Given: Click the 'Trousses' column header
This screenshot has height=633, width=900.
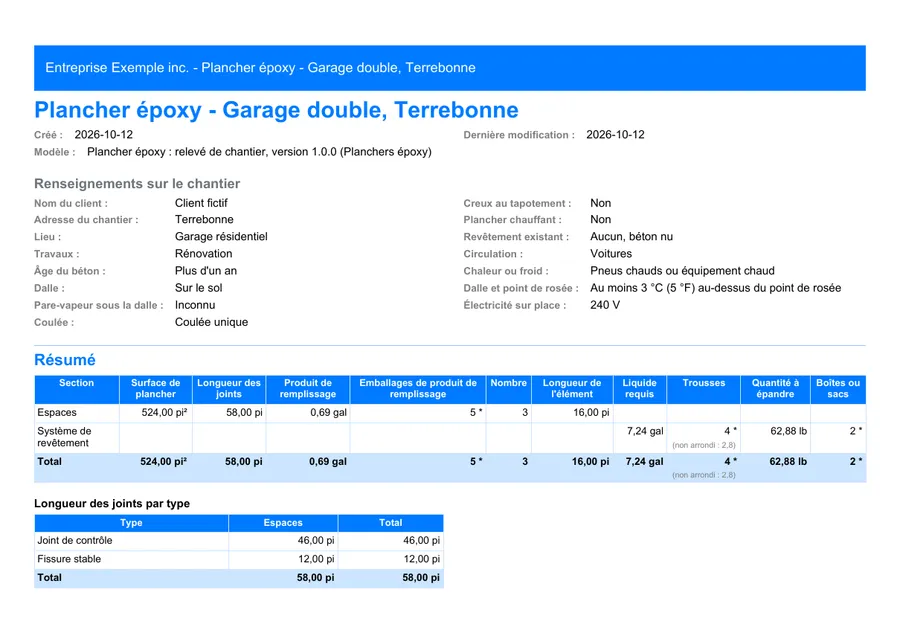Looking at the screenshot, I should point(704,389).
